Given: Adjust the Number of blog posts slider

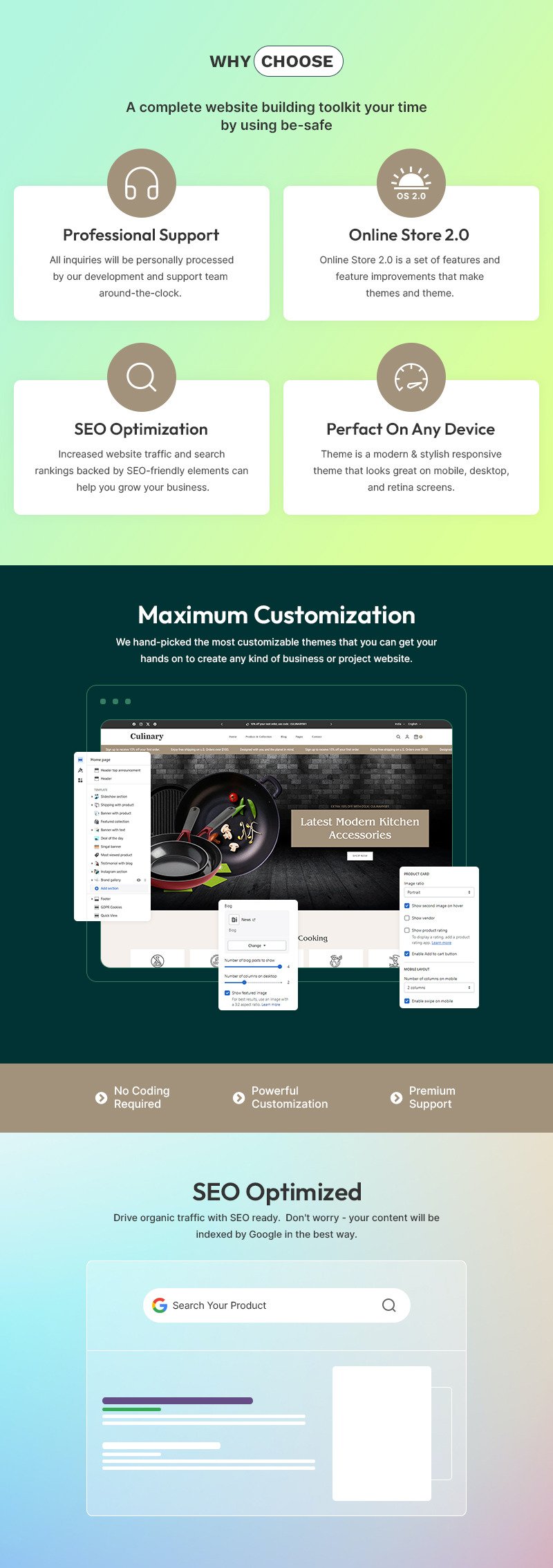Looking at the screenshot, I should coord(279,967).
